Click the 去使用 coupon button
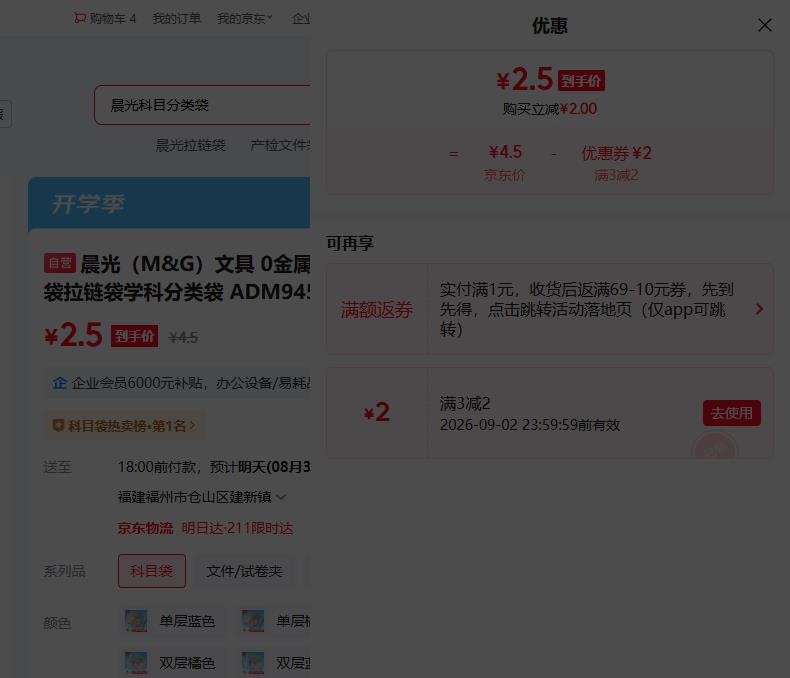790x678 pixels. pyautogui.click(x=732, y=413)
